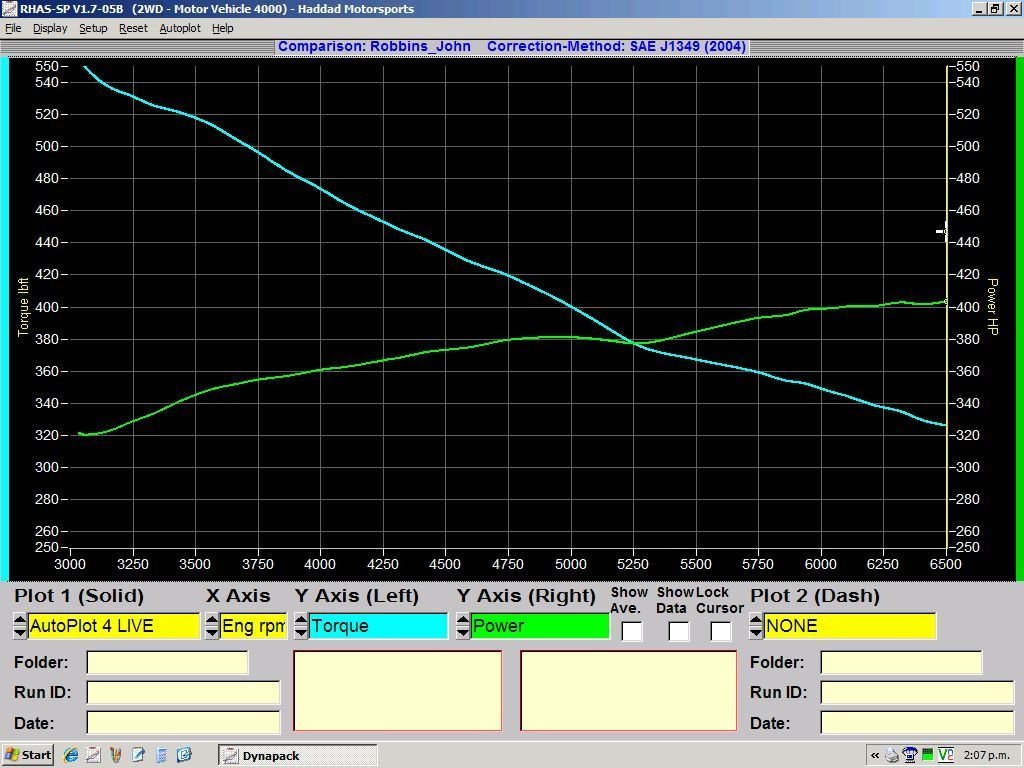Screen dimensions: 1024x768
Task: Open the Autoplot menu
Action: coord(180,28)
